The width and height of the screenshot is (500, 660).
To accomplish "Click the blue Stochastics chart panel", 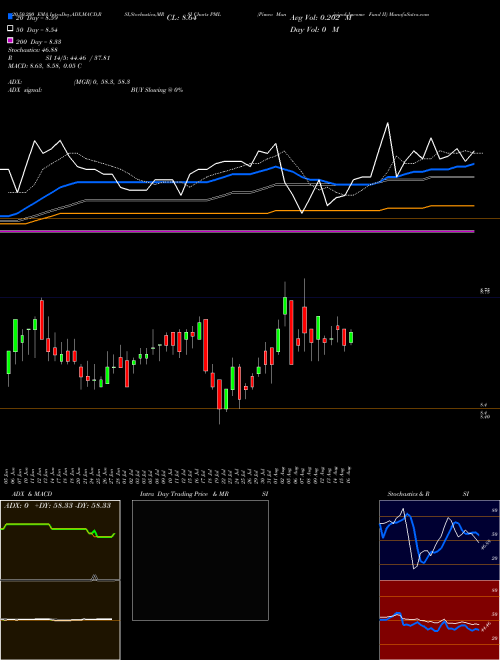I will pos(439,540).
